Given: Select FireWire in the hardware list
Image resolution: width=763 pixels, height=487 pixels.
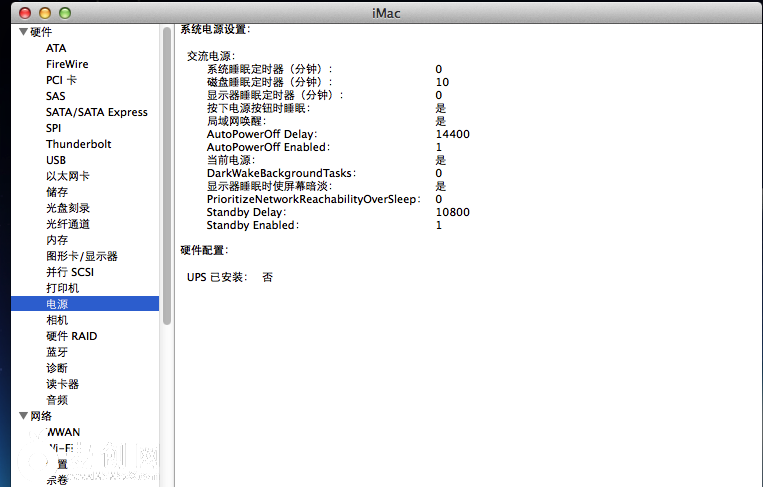Looking at the screenshot, I should tap(67, 64).
